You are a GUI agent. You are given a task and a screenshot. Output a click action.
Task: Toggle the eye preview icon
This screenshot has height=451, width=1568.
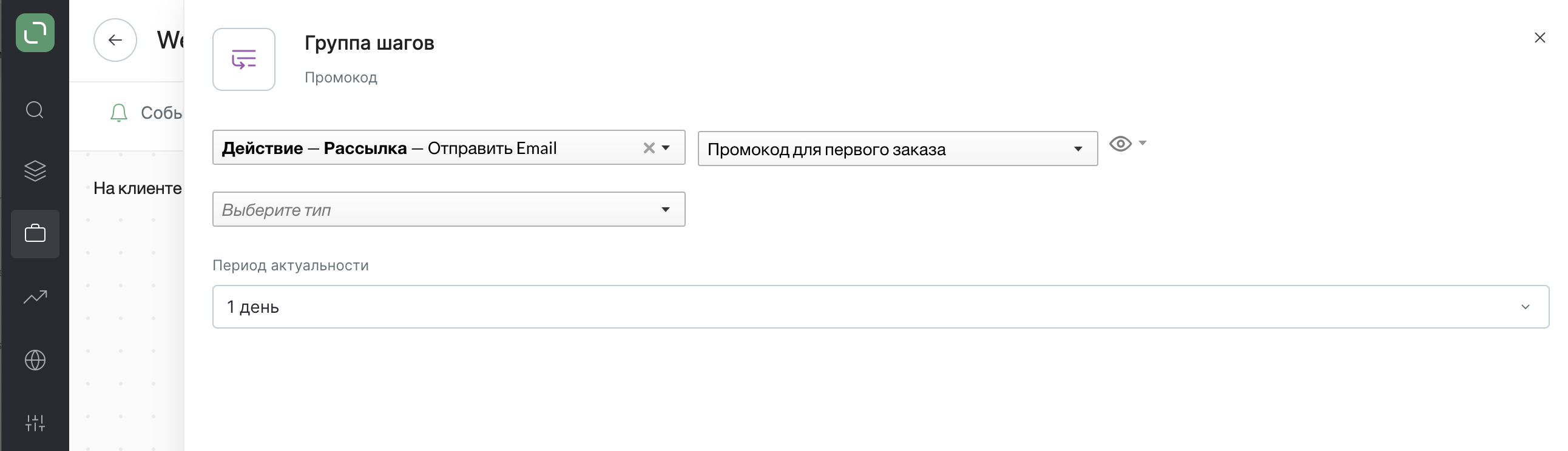1120,144
